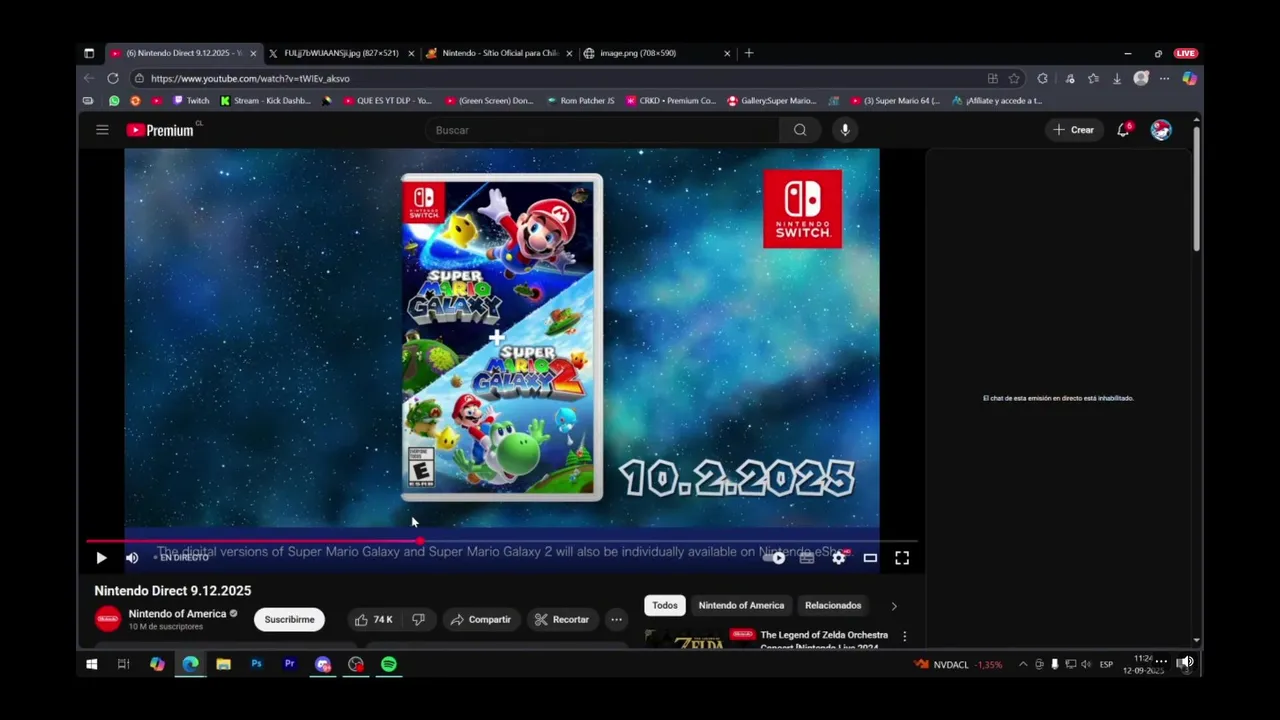Show hidden system tray icons chevron
This screenshot has width=1280, height=720.
(x=1022, y=664)
